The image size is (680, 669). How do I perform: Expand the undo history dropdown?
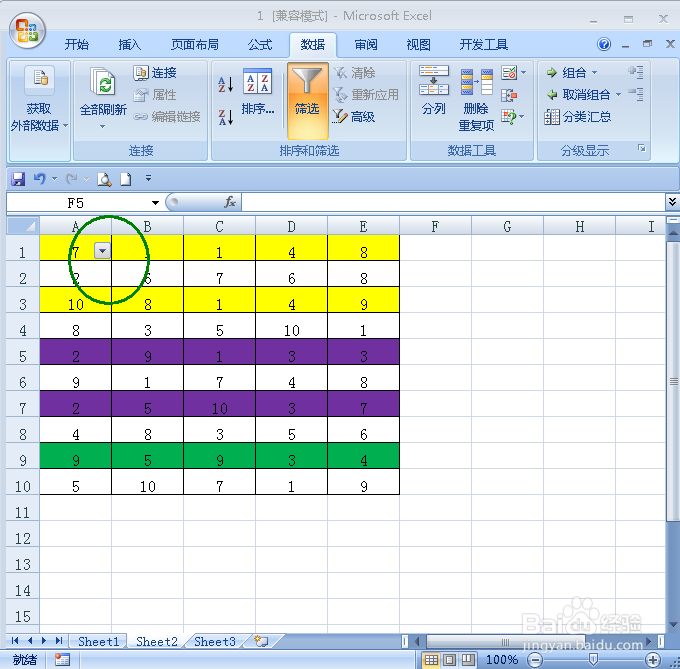tap(55, 178)
